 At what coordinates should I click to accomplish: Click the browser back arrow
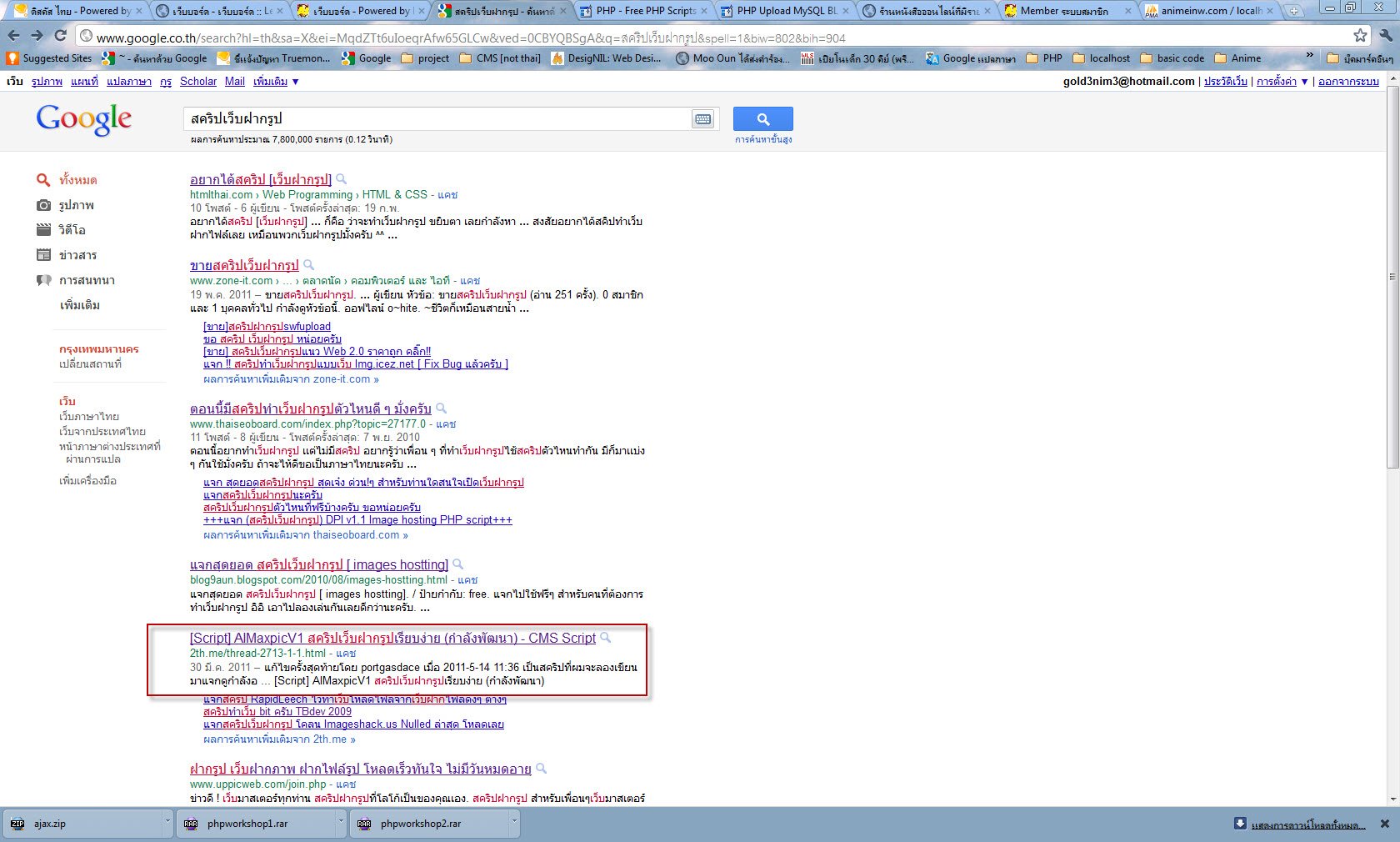pos(13,35)
